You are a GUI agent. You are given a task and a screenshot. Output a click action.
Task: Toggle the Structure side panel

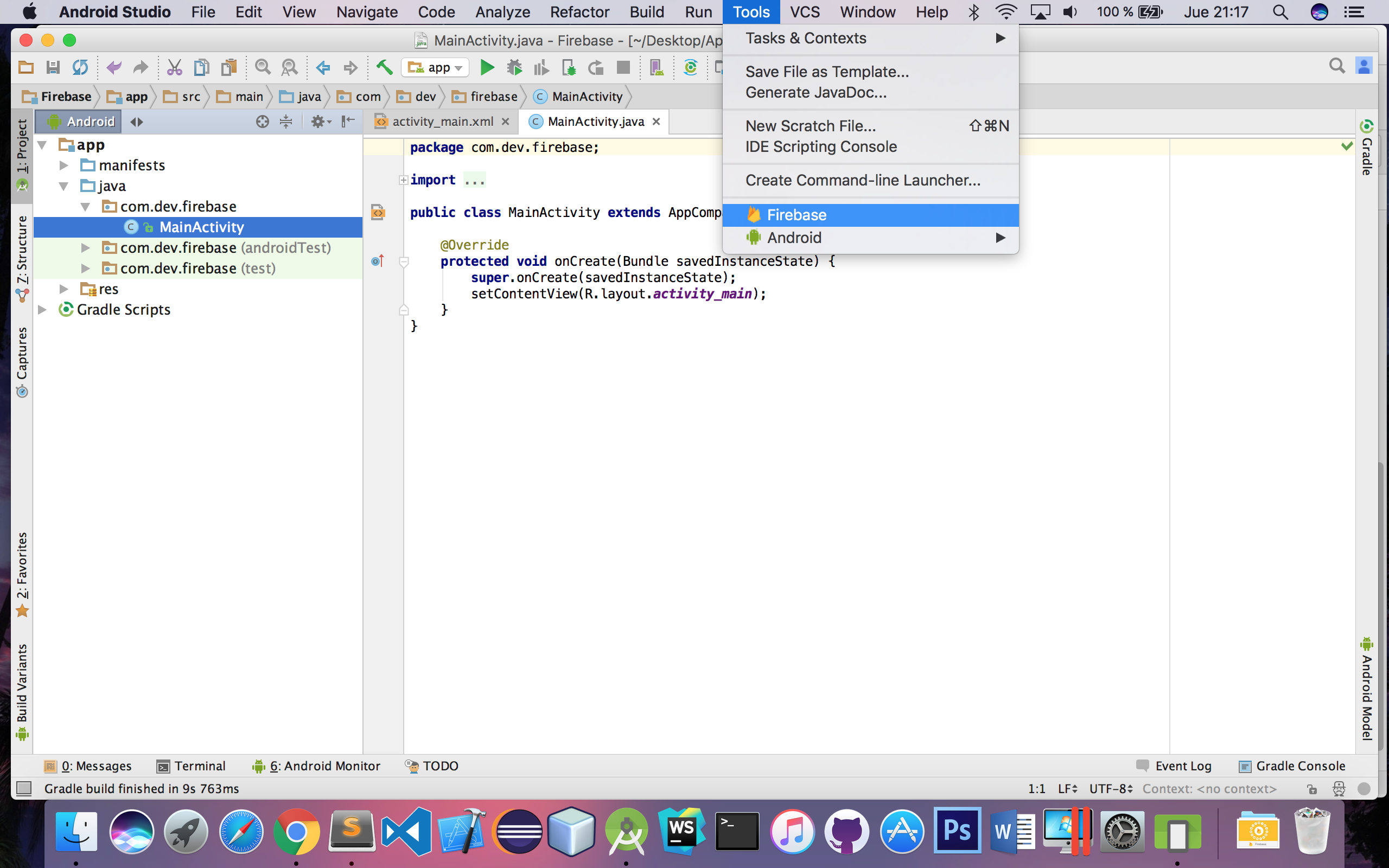pyautogui.click(x=22, y=257)
